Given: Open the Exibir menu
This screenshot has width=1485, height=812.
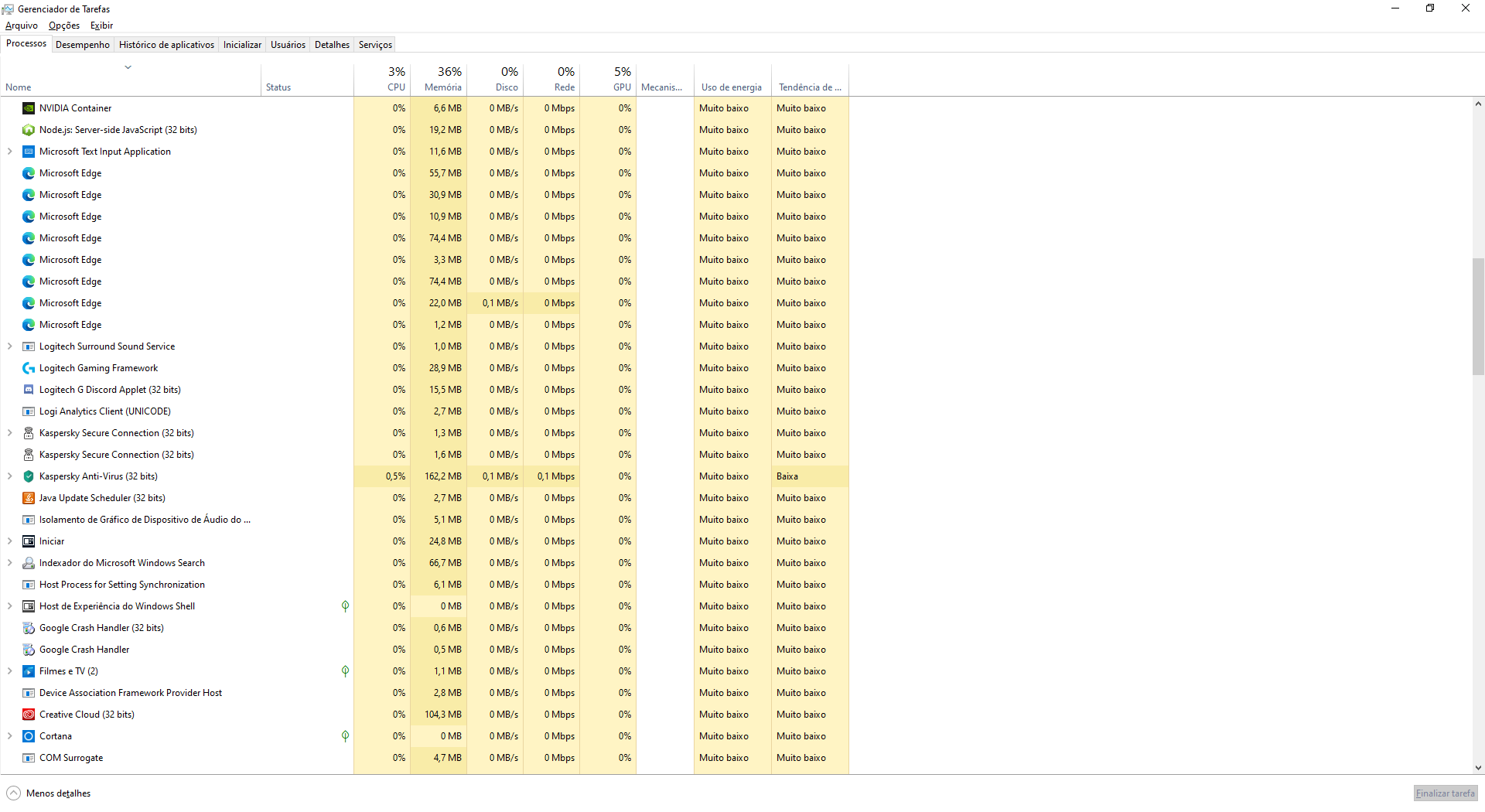Looking at the screenshot, I should pyautogui.click(x=101, y=26).
